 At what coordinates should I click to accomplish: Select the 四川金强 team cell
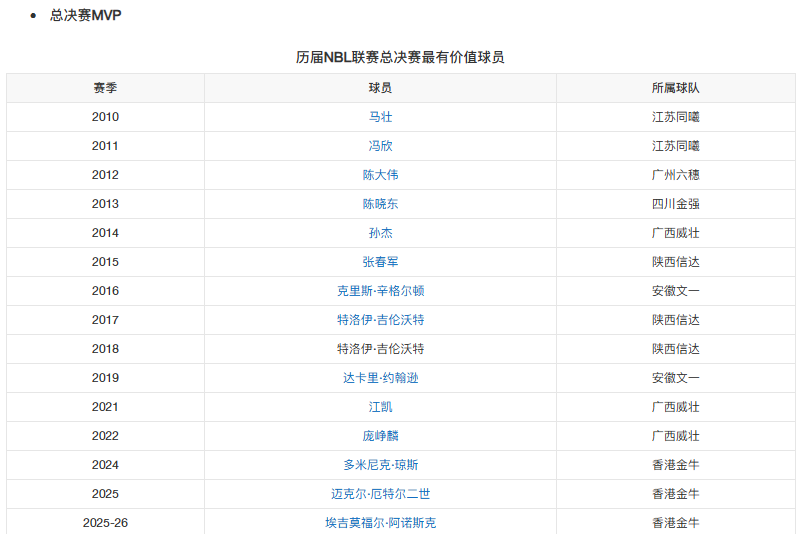(x=676, y=204)
